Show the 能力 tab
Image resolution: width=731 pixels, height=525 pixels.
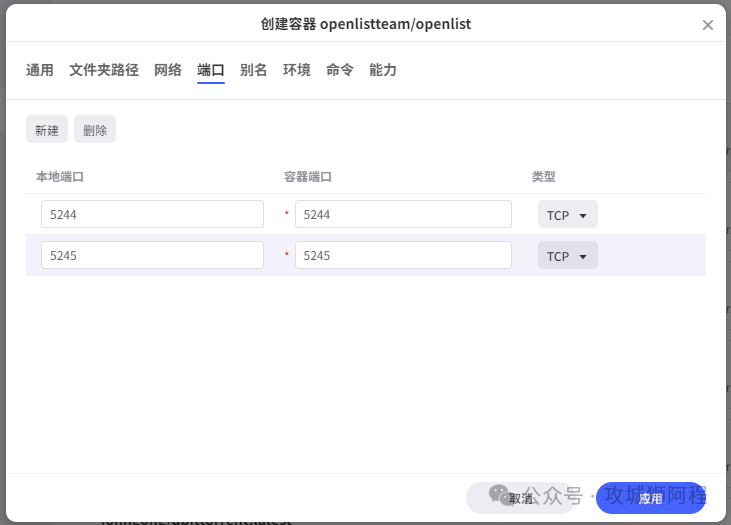383,70
